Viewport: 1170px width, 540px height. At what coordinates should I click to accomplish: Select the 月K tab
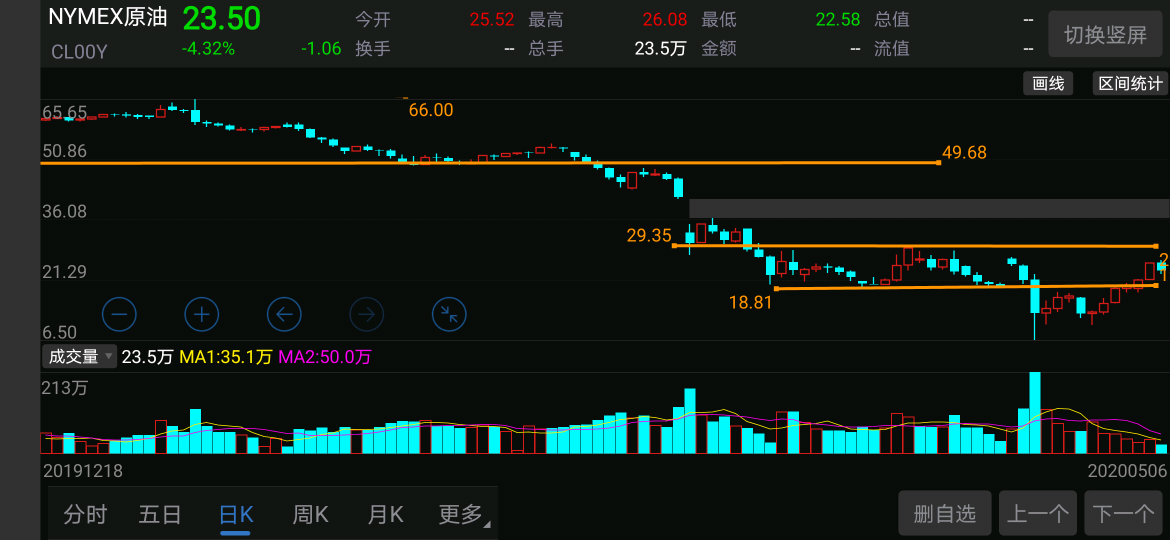click(385, 515)
